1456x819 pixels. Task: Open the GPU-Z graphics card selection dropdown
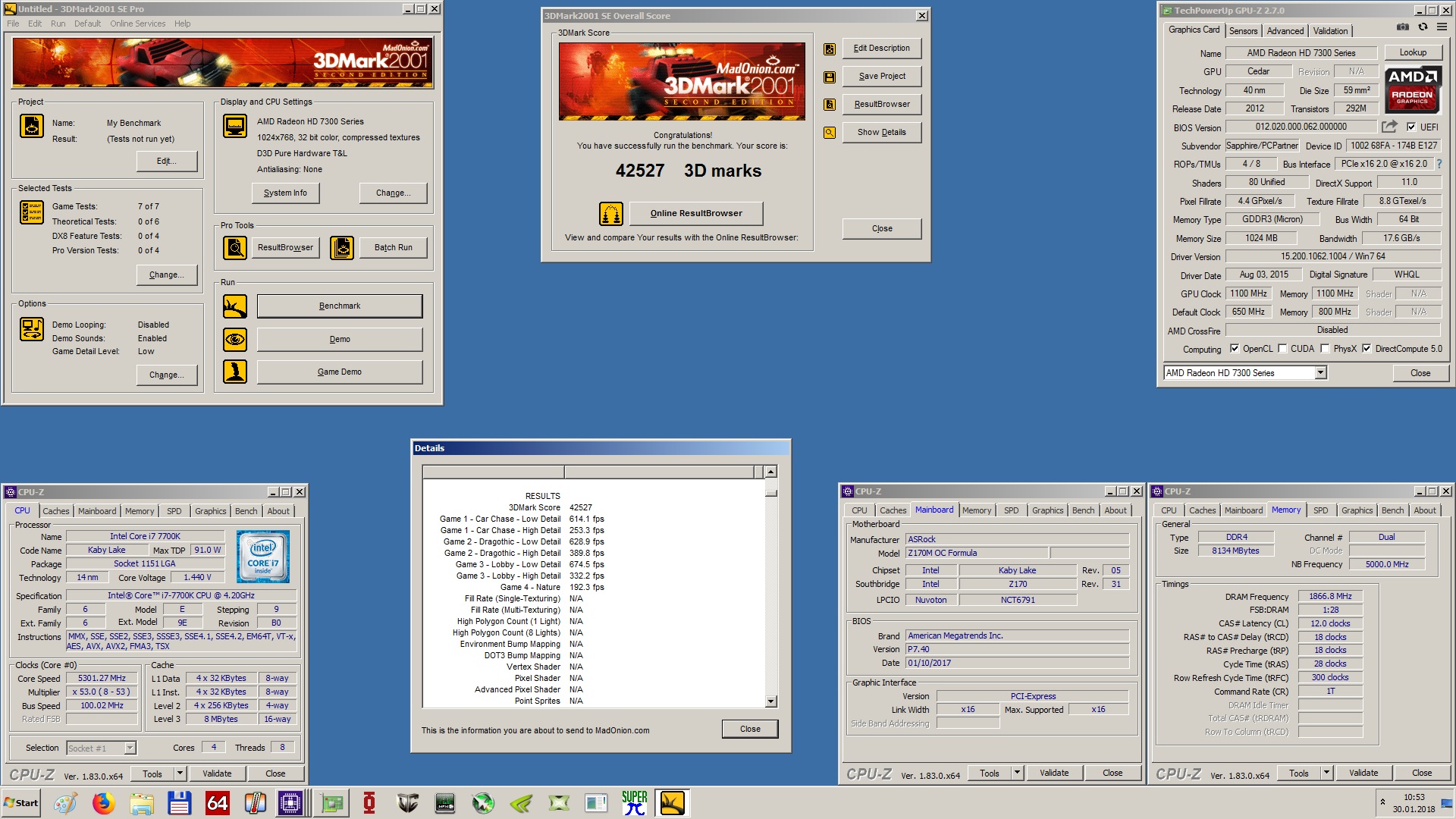pyautogui.click(x=1320, y=373)
